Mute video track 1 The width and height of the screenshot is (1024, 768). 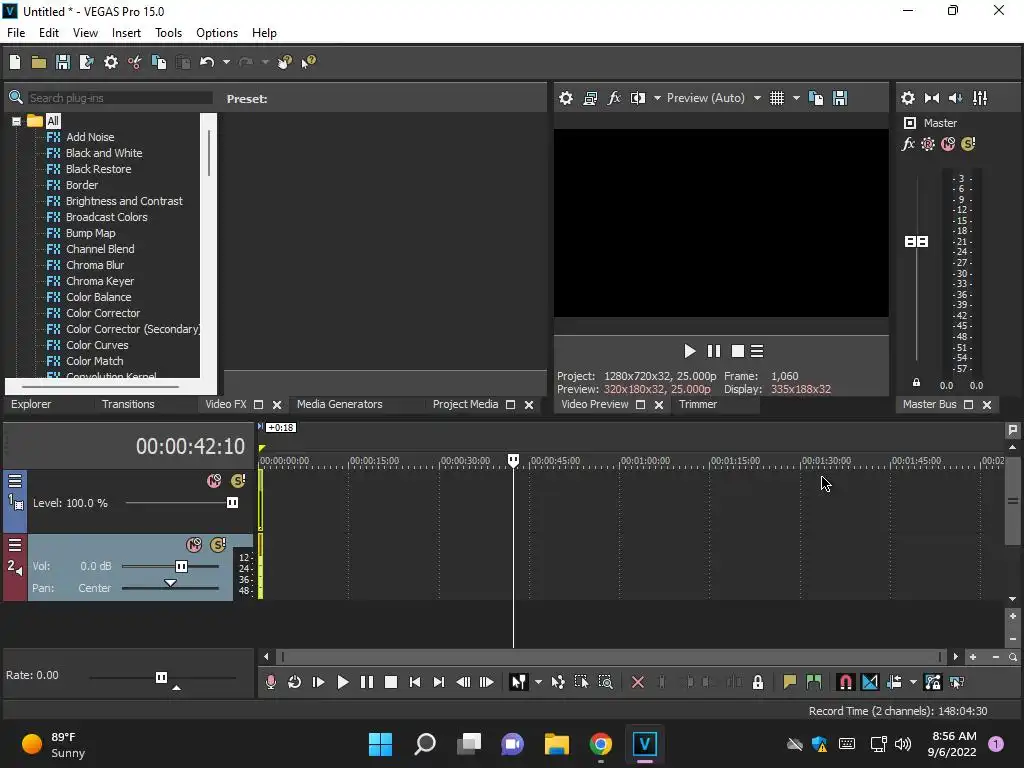click(214, 481)
